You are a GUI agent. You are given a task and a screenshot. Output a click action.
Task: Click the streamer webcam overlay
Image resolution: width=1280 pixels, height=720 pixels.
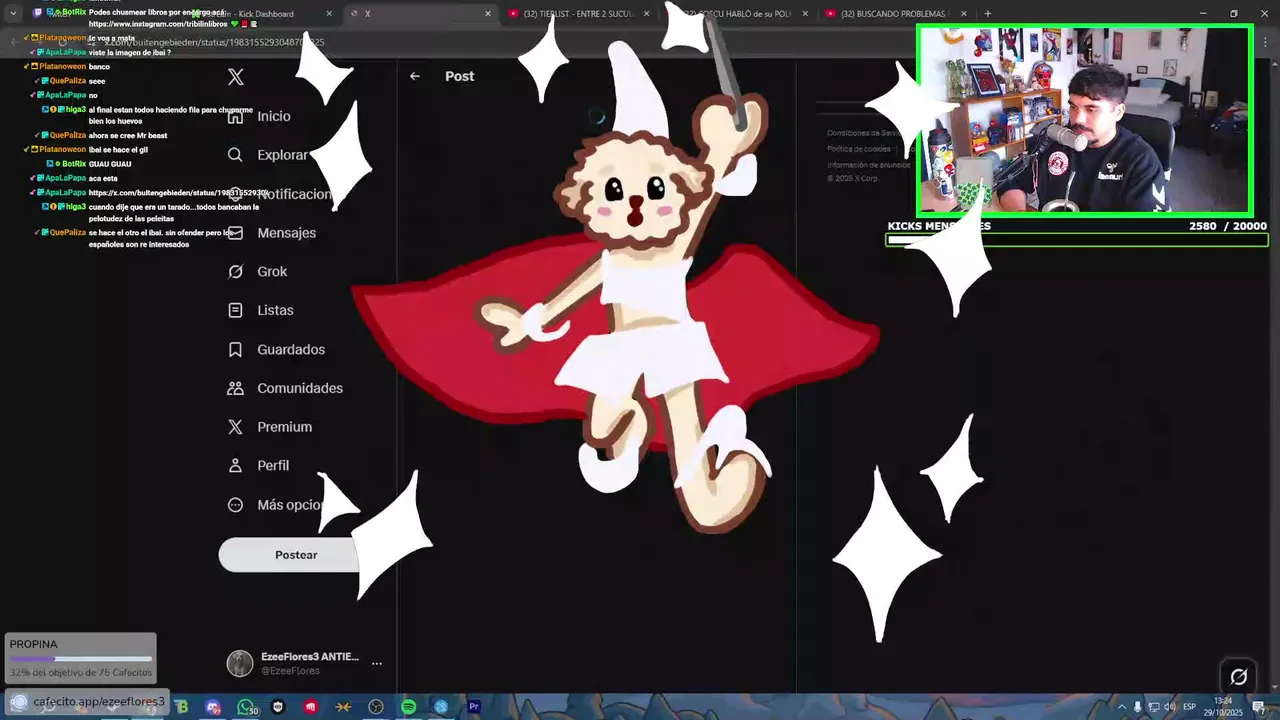click(x=1085, y=120)
